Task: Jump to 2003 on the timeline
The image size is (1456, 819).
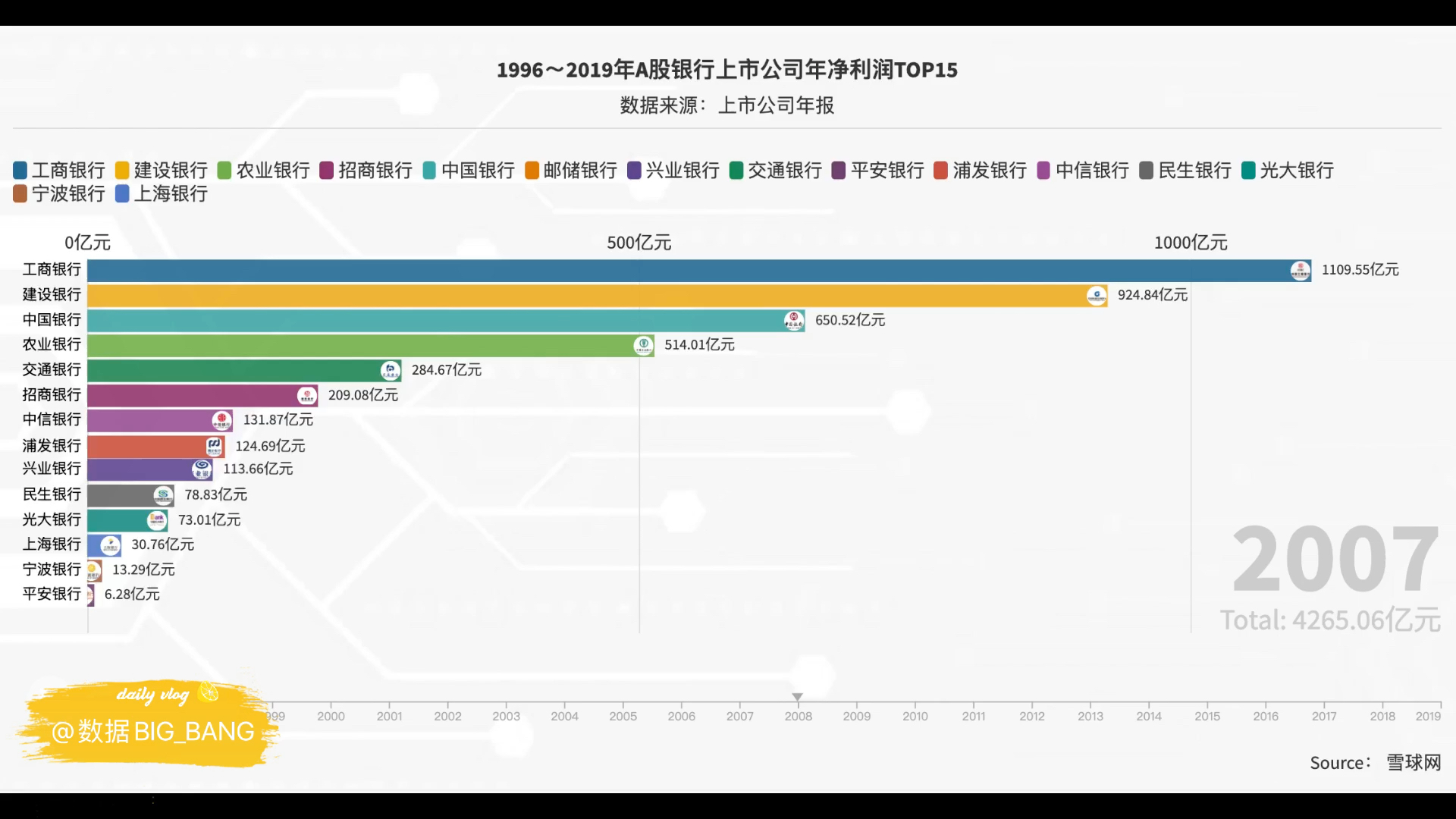Action: click(507, 716)
